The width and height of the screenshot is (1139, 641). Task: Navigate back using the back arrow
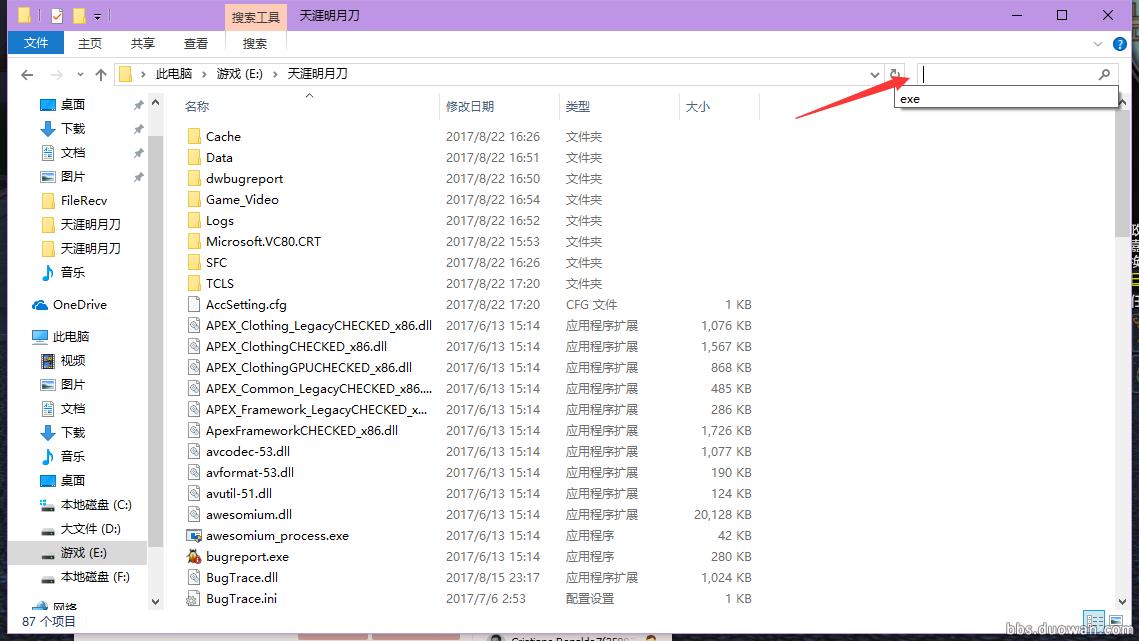(x=27, y=73)
